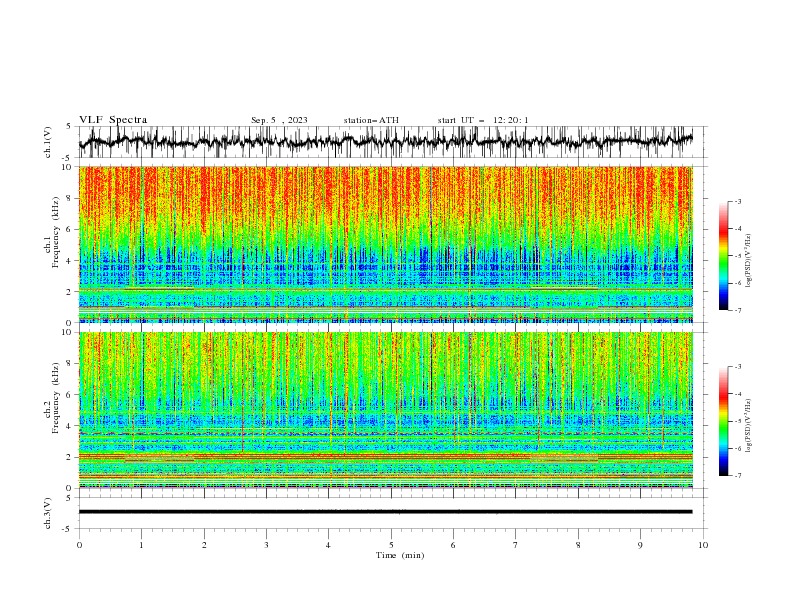792x612 pixels.
Task: Click the ch.2 spectrogram panel
Action: 386,410
